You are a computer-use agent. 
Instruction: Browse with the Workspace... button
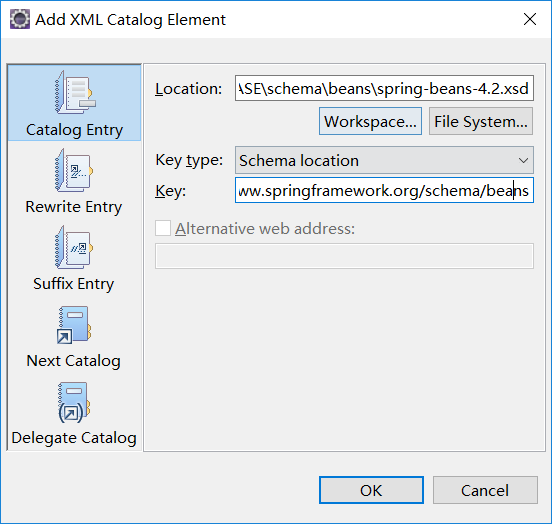point(370,121)
